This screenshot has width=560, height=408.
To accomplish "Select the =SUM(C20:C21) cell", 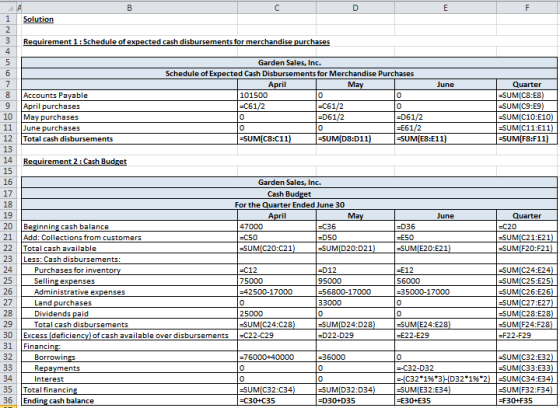I will click(x=277, y=248).
